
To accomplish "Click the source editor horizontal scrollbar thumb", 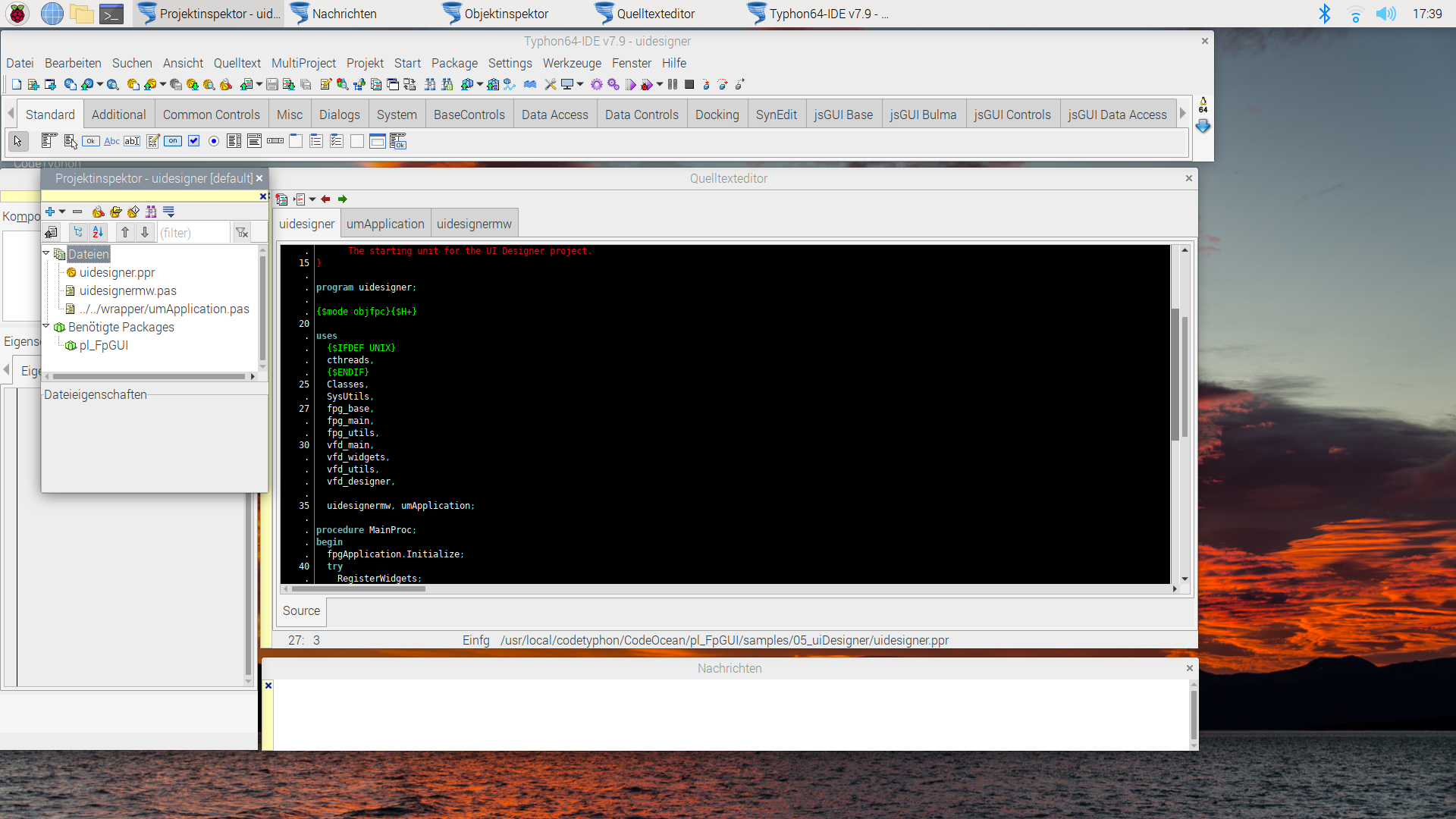I will tap(358, 588).
